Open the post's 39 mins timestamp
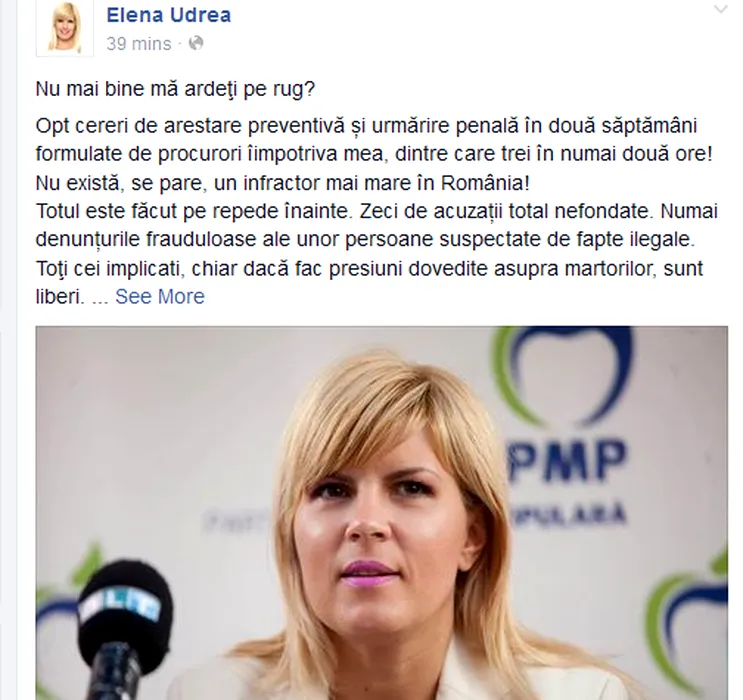Screen dimensions: 743x700 (138, 44)
